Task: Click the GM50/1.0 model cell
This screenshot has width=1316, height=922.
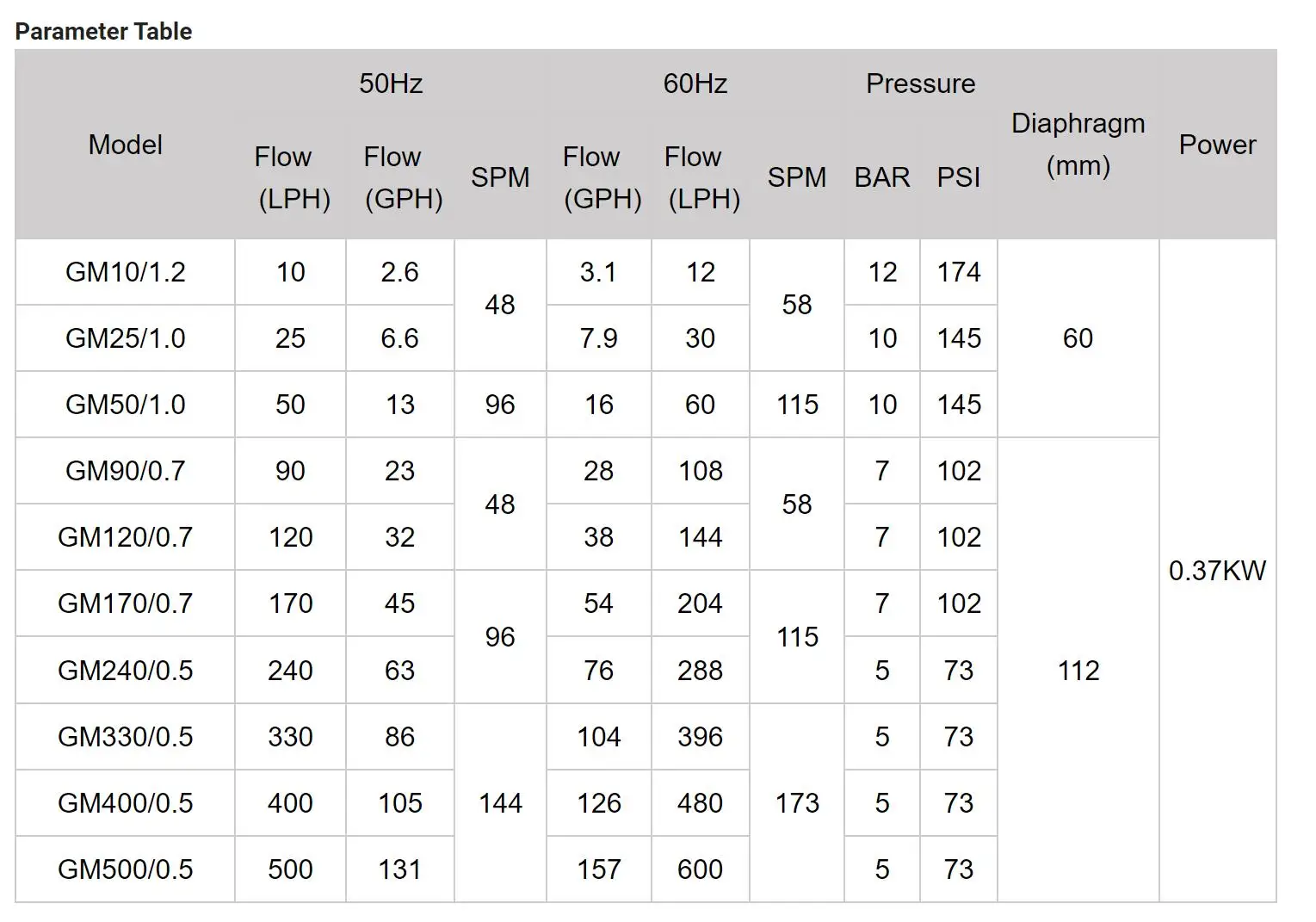Action: pos(126,405)
